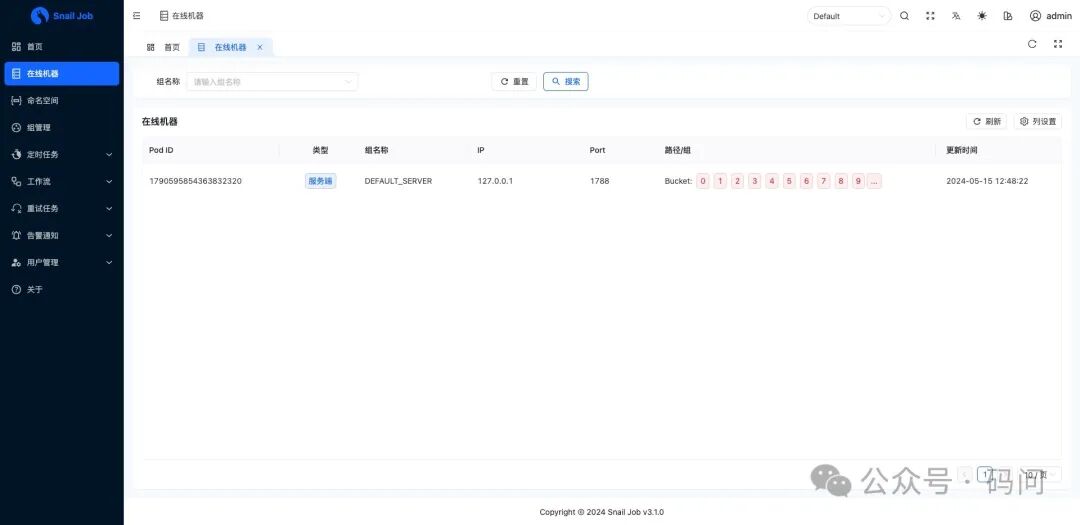Open the global search magnifier icon
Viewport: 1080px width, 525px height.
904,16
